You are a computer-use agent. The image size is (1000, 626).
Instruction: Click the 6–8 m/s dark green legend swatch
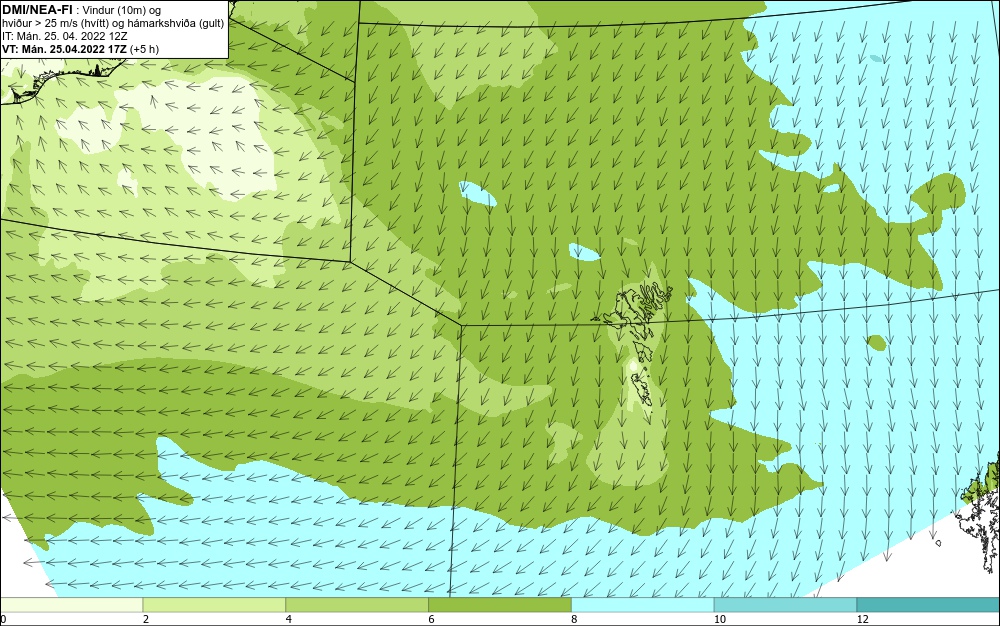click(500, 605)
